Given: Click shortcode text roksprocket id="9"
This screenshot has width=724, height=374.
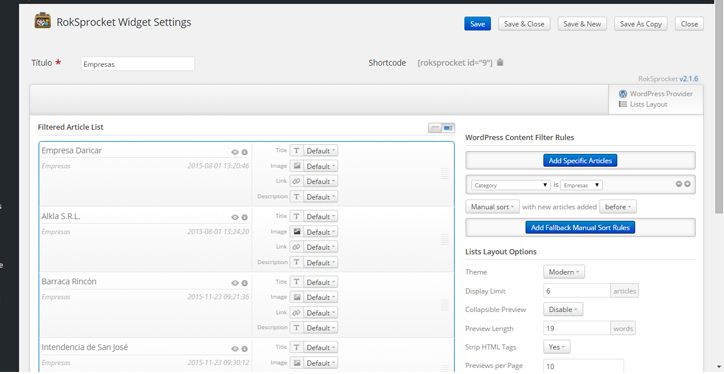Looking at the screenshot, I should tap(455, 63).
